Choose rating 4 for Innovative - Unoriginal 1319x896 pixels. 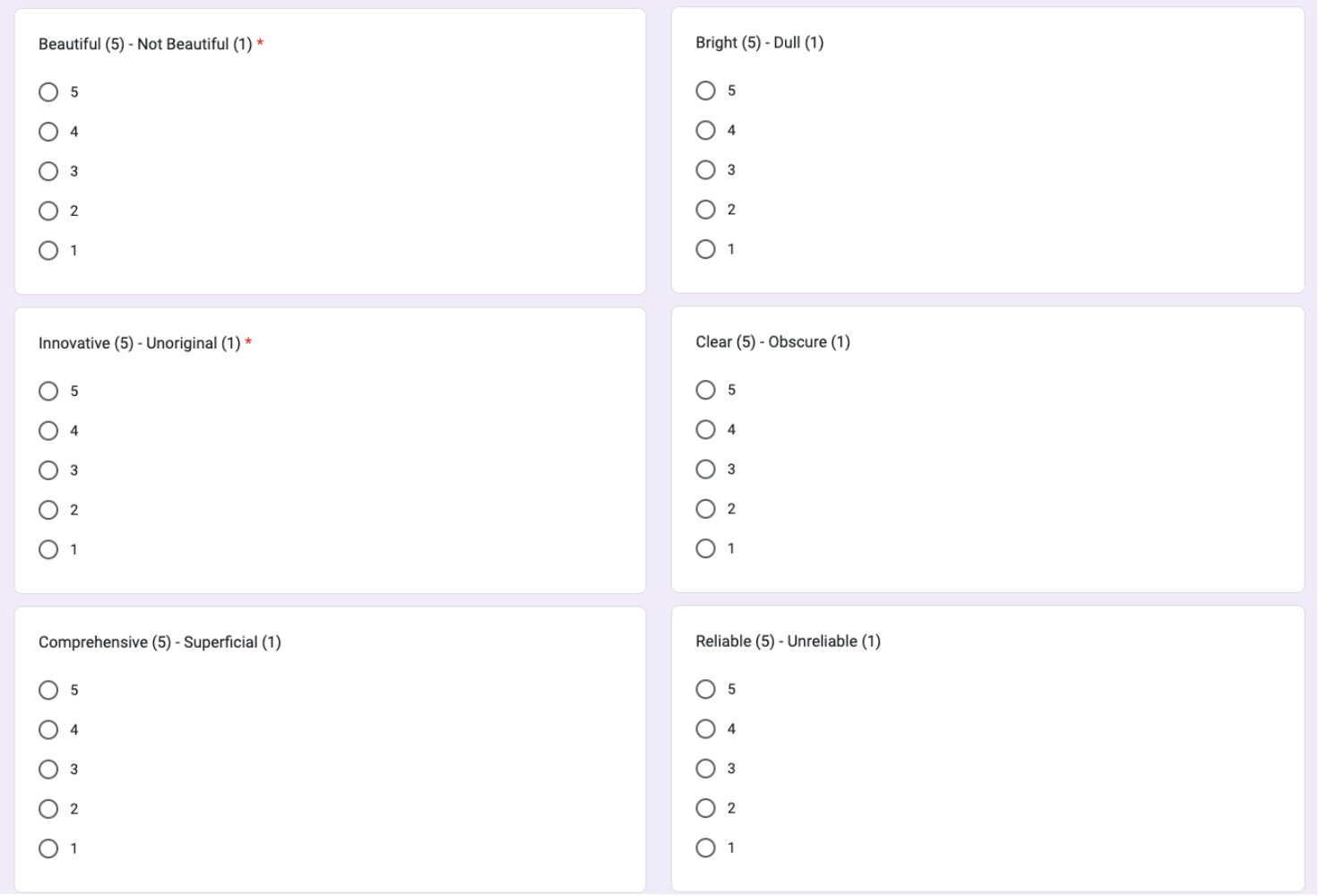coord(48,431)
